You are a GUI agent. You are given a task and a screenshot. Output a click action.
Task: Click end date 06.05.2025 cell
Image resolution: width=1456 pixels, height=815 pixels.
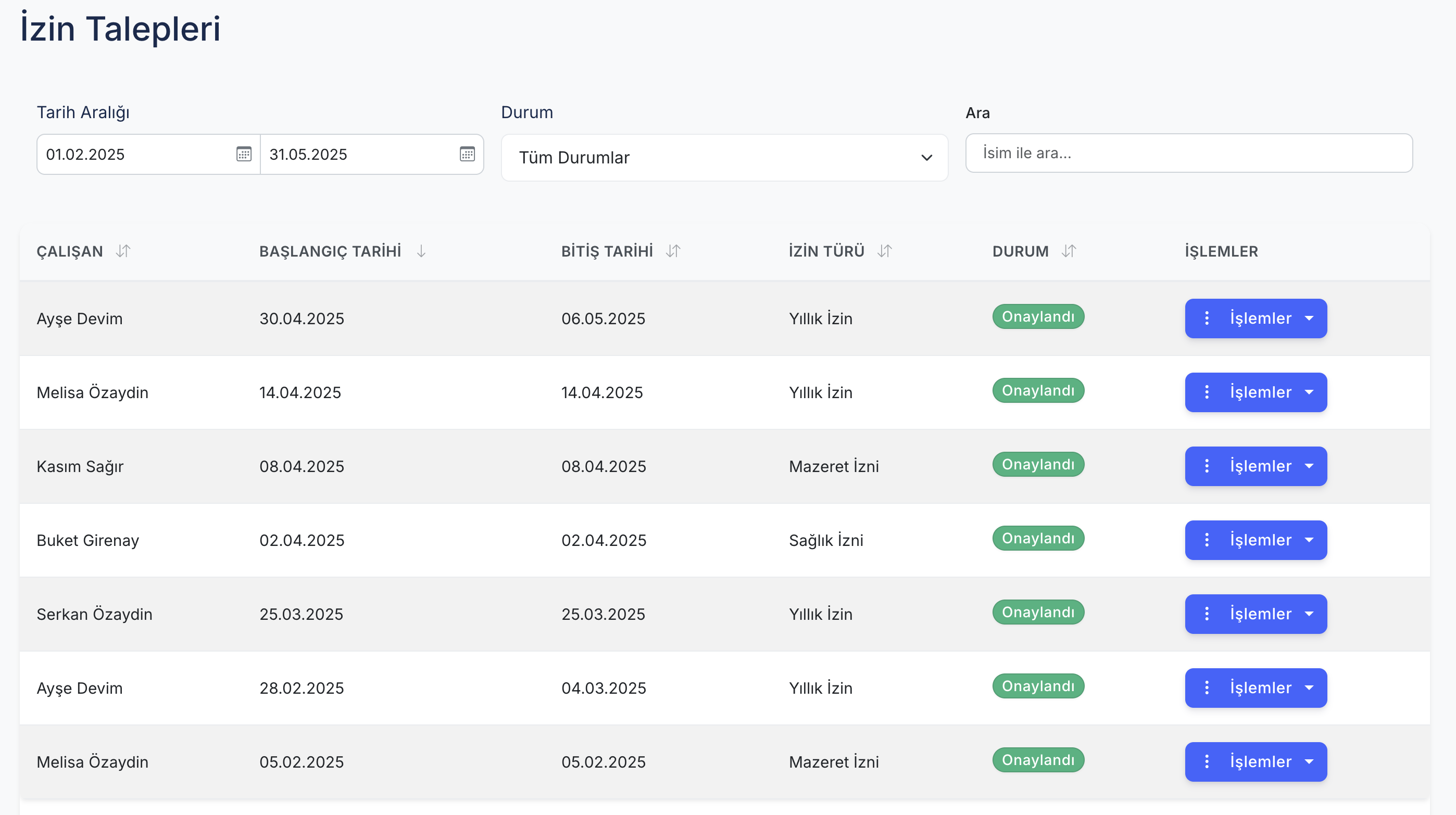pos(603,319)
